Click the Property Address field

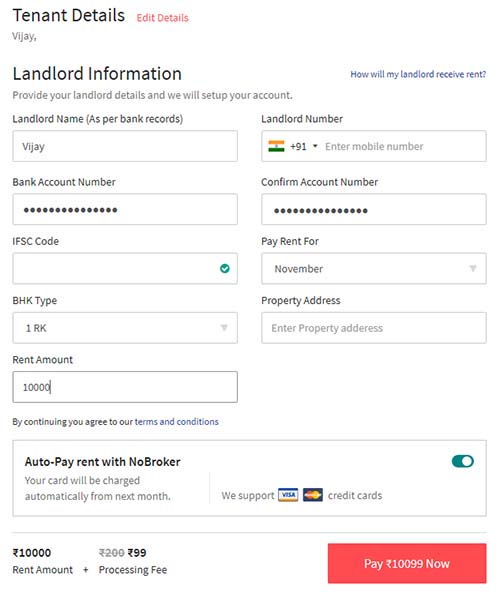coord(374,328)
